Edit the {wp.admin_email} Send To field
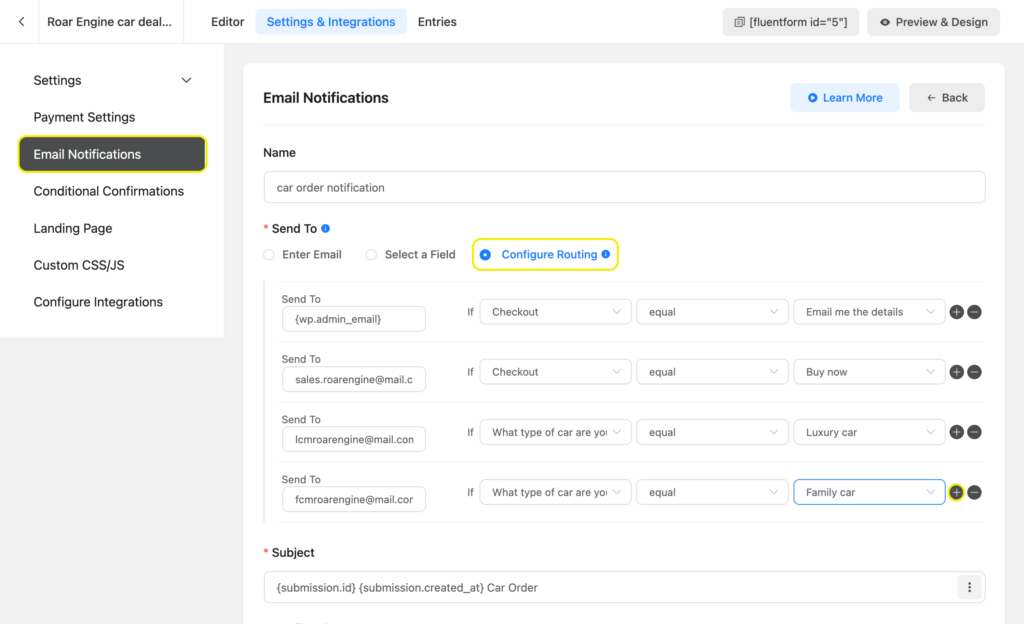 click(354, 319)
